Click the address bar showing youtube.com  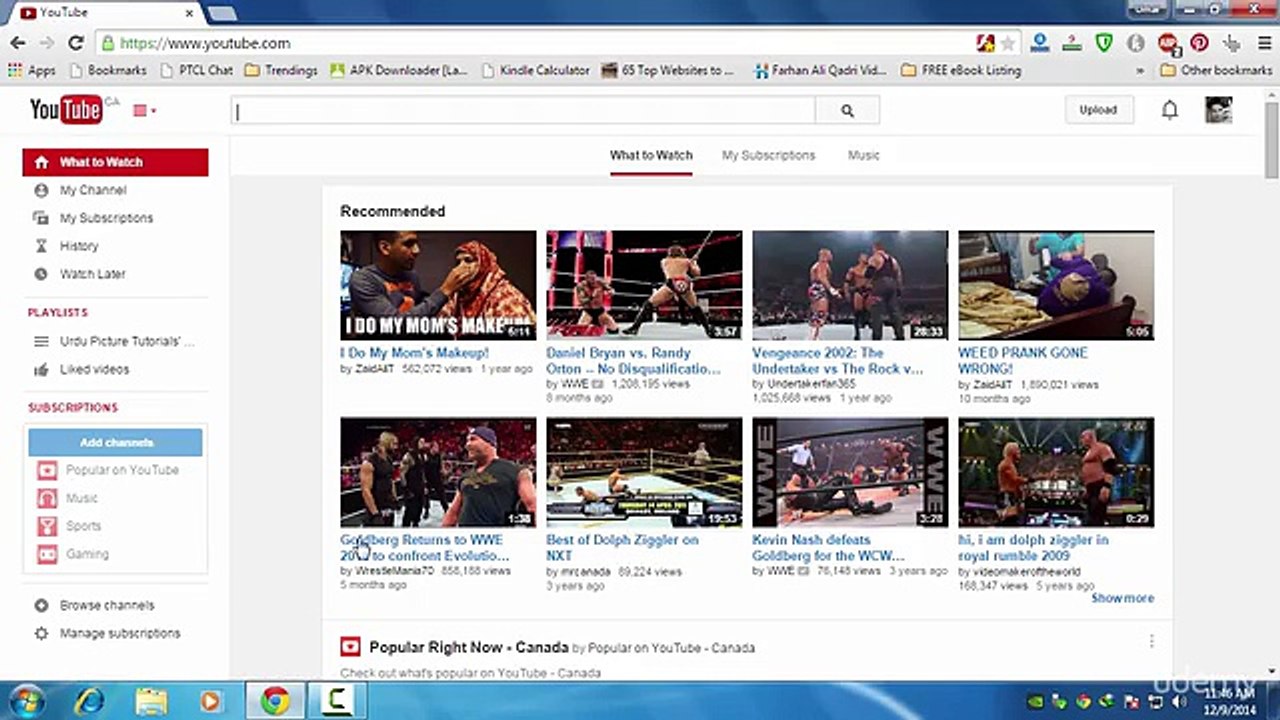[x=536, y=43]
